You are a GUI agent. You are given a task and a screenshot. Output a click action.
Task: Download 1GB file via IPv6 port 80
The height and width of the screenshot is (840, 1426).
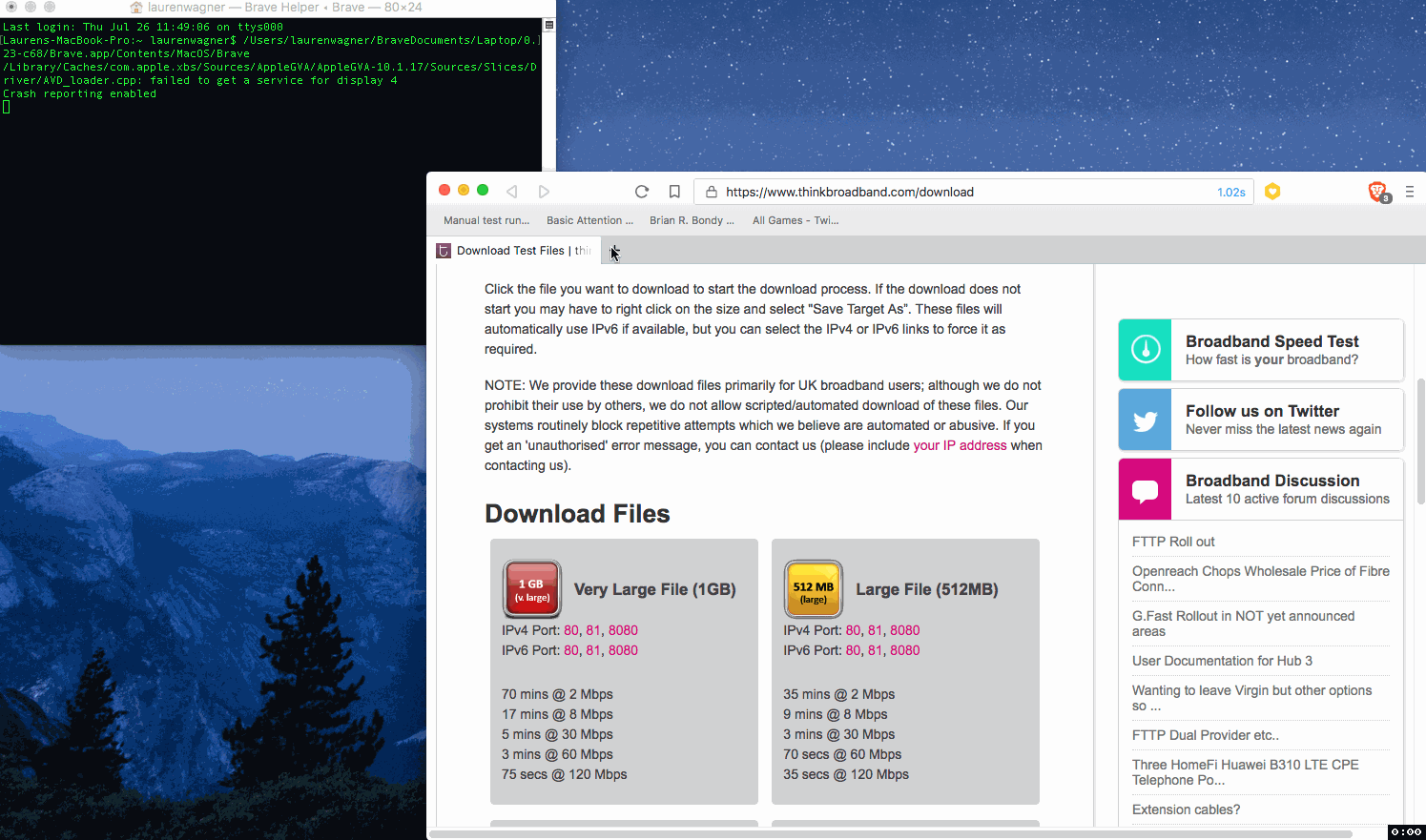(x=571, y=650)
